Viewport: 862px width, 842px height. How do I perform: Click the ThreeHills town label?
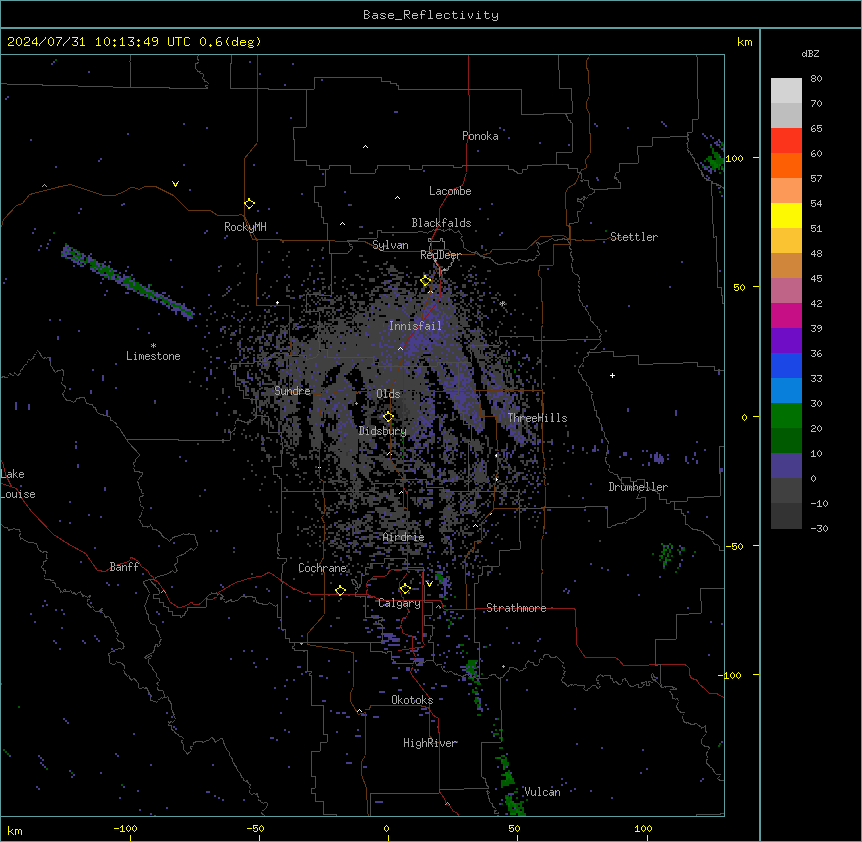[x=537, y=418]
